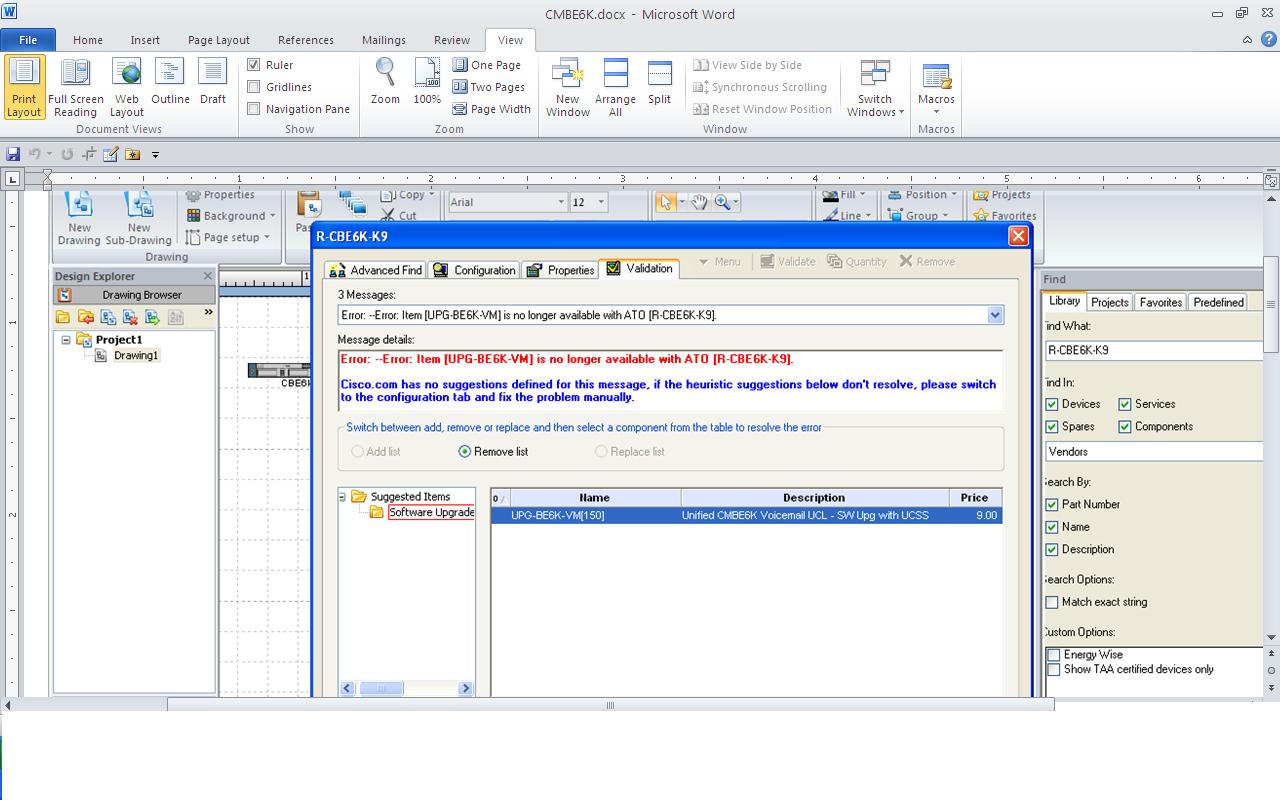Screen dimensions: 1280x800
Task: Open a New Window
Action: point(567,87)
